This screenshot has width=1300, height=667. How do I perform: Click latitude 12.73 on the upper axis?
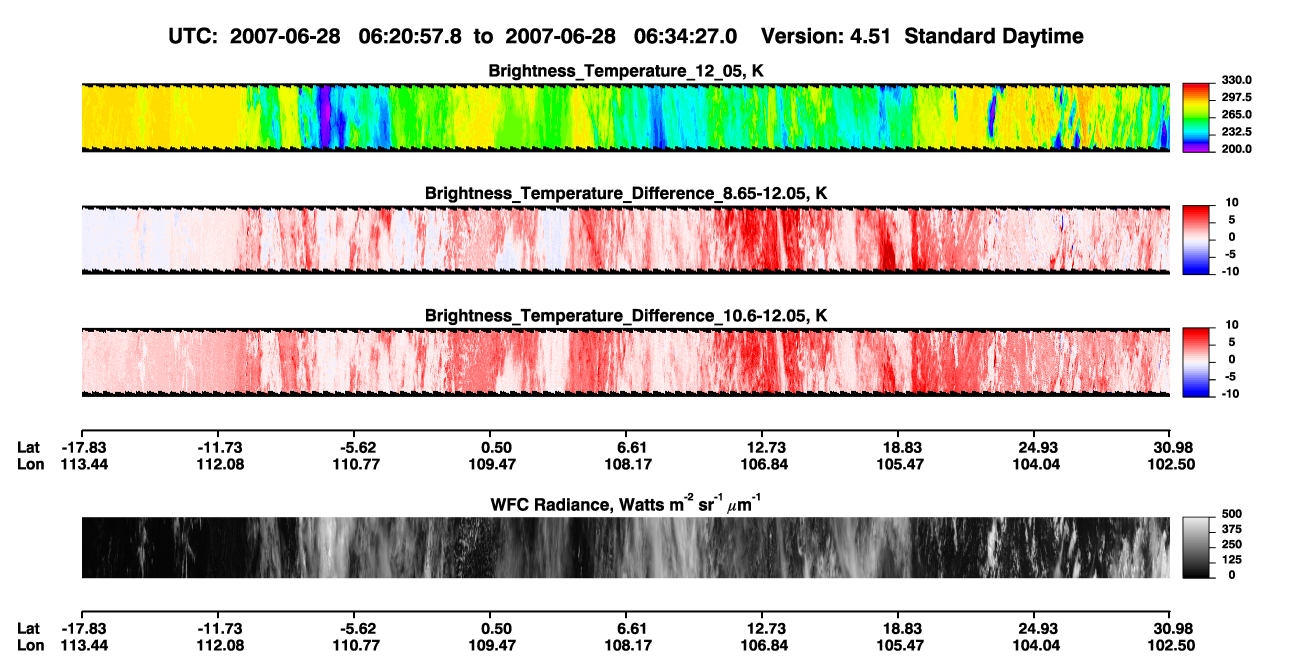pos(765,448)
